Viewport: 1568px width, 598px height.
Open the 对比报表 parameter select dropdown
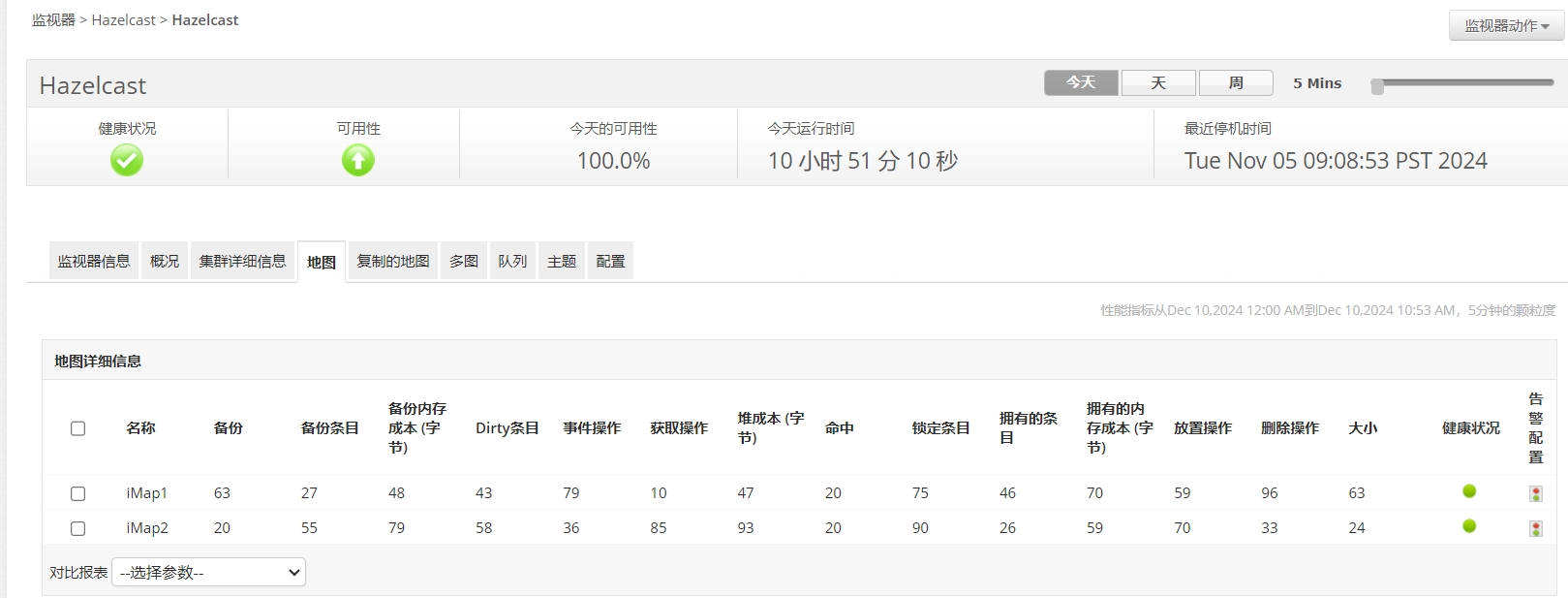208,573
